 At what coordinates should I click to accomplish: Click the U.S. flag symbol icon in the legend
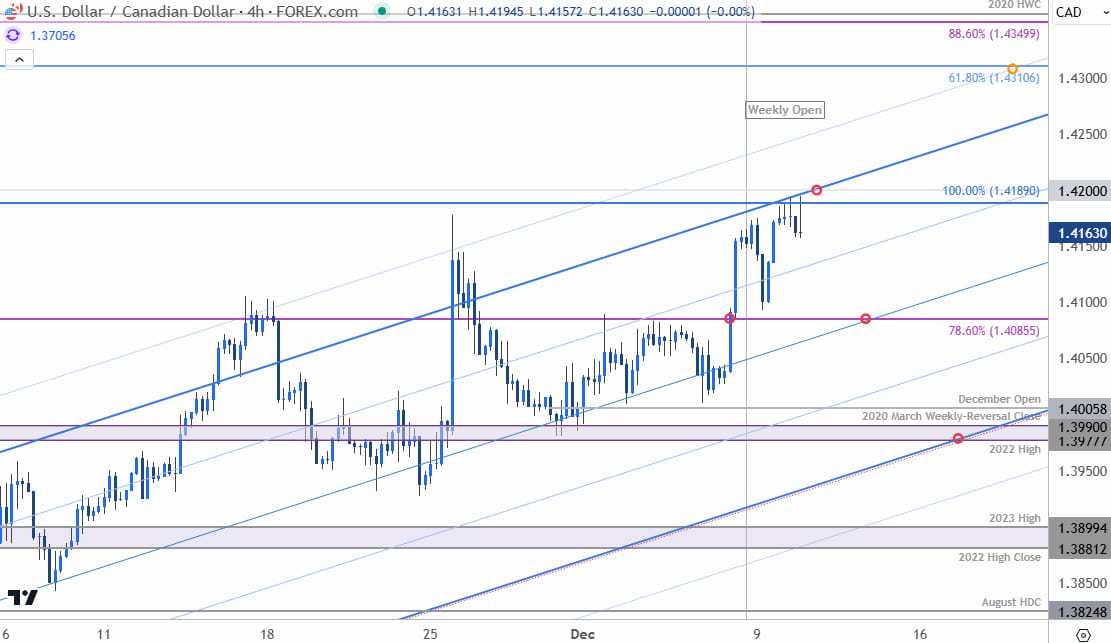[14, 12]
